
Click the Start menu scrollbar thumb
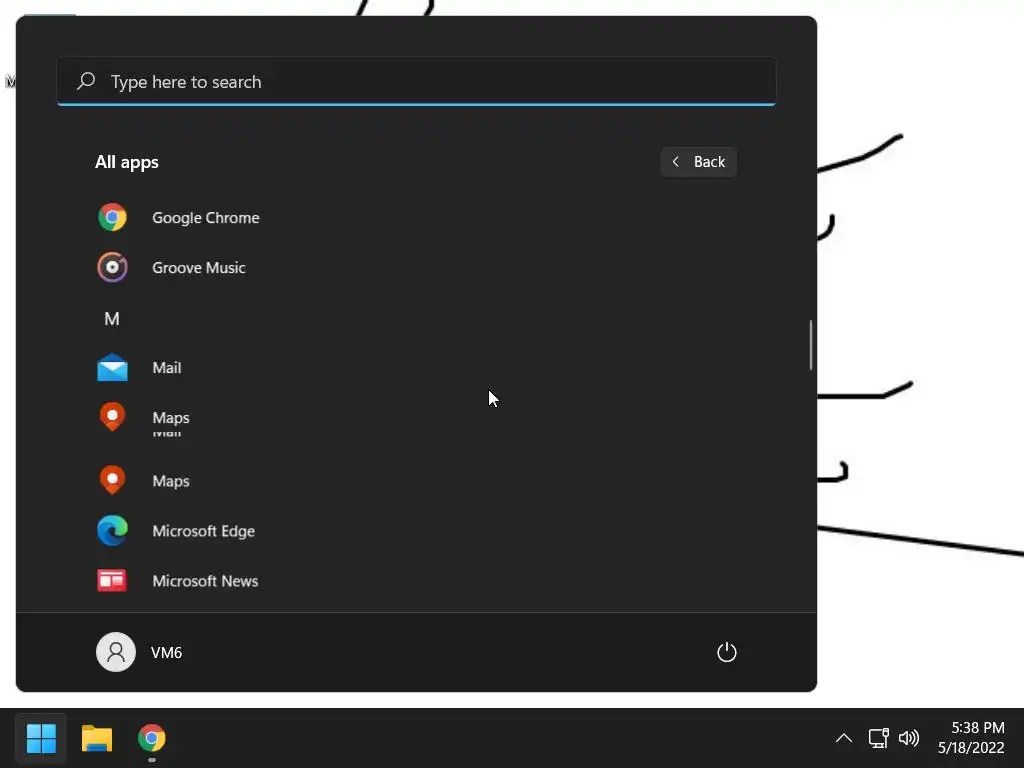pyautogui.click(x=810, y=345)
